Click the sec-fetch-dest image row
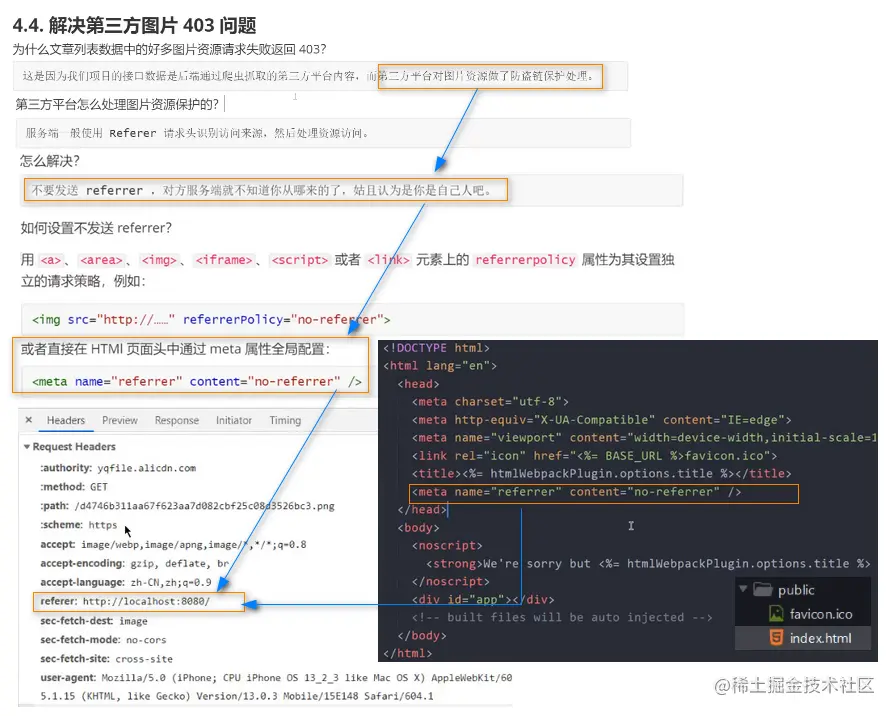The width and height of the screenshot is (895, 716). point(94,621)
